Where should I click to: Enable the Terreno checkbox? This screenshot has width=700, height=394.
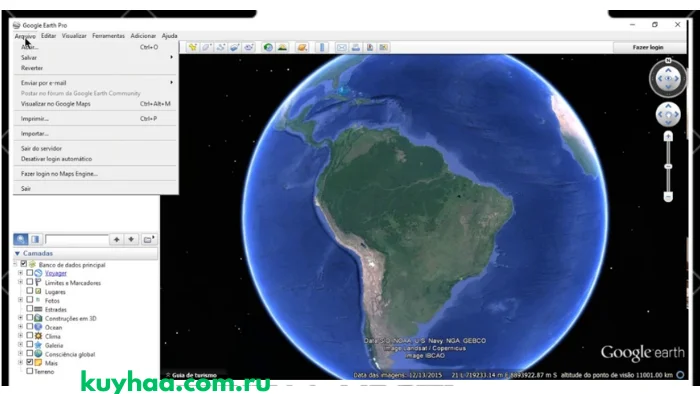(29, 371)
